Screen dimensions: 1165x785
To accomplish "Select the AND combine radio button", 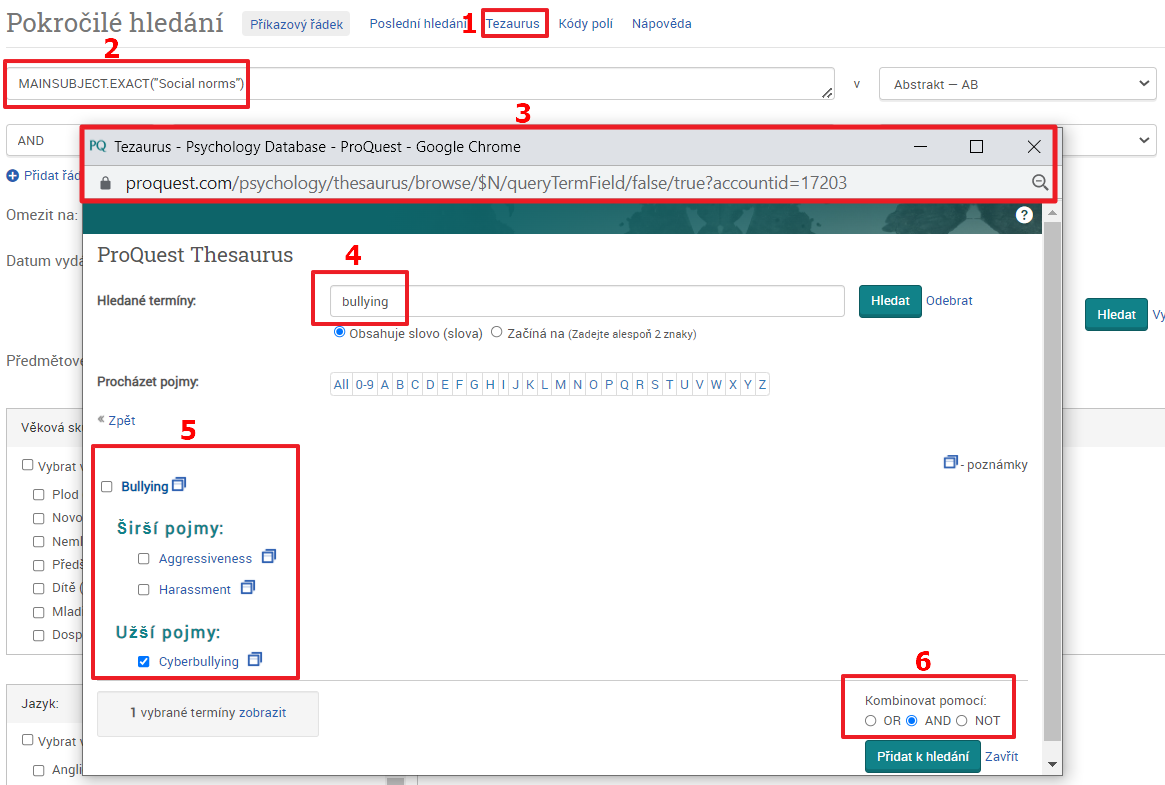I will (x=912, y=720).
